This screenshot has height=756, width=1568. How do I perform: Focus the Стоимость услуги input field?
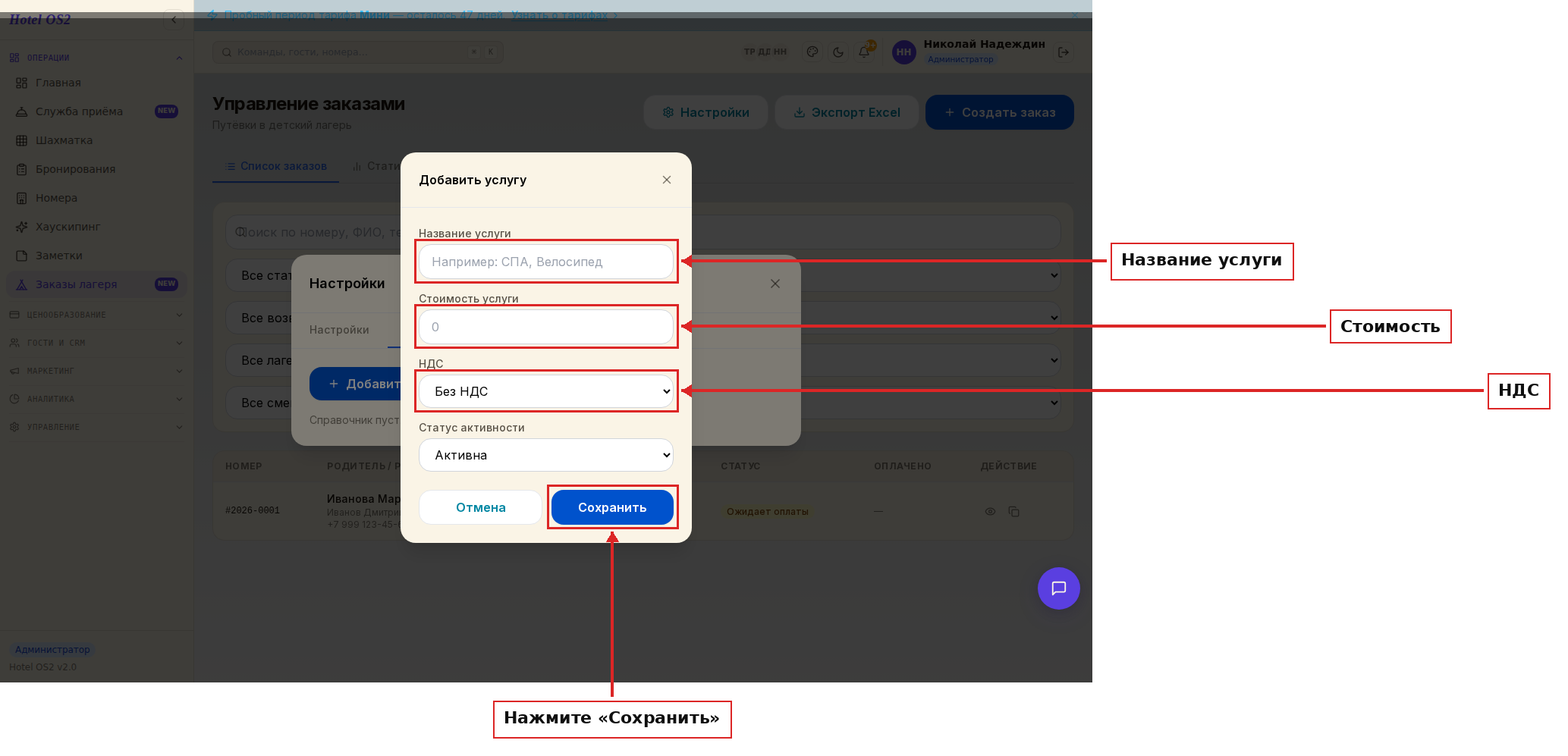tap(546, 327)
